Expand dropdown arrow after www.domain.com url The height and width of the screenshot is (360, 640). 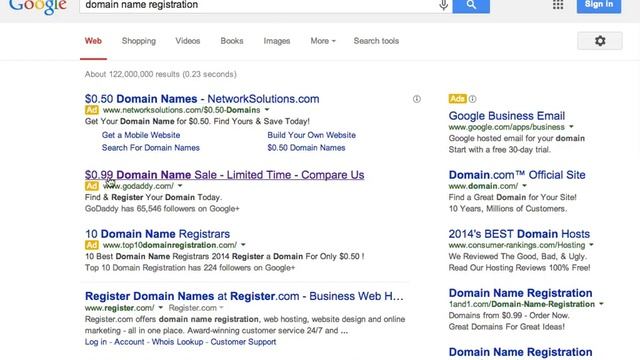coord(524,186)
